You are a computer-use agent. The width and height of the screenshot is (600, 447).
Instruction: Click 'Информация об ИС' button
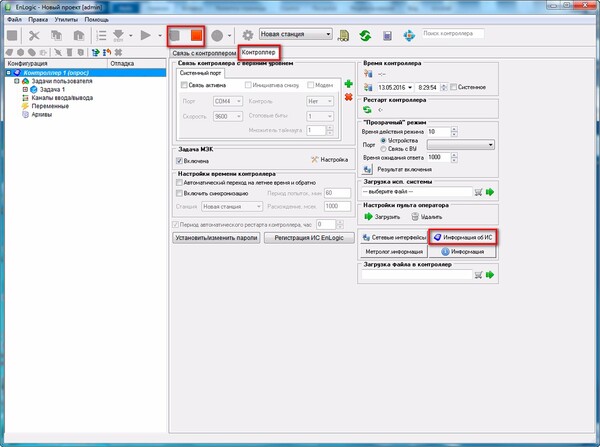tap(463, 238)
